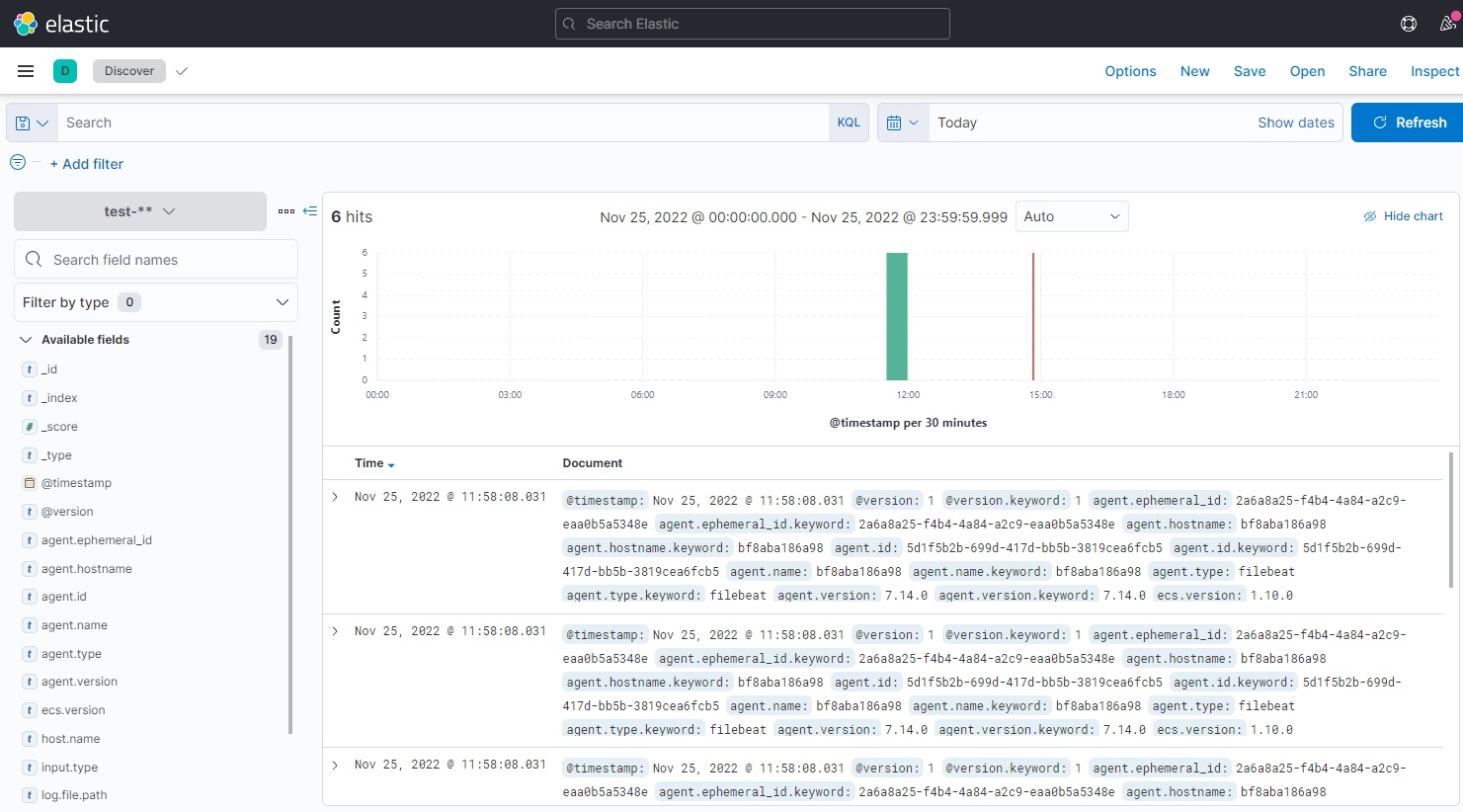The height and width of the screenshot is (812, 1463).
Task: Open the Auto interval dropdown
Action: click(x=1072, y=216)
